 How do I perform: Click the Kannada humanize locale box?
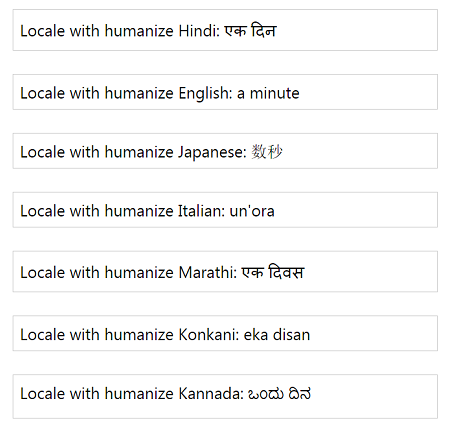[x=225, y=396]
